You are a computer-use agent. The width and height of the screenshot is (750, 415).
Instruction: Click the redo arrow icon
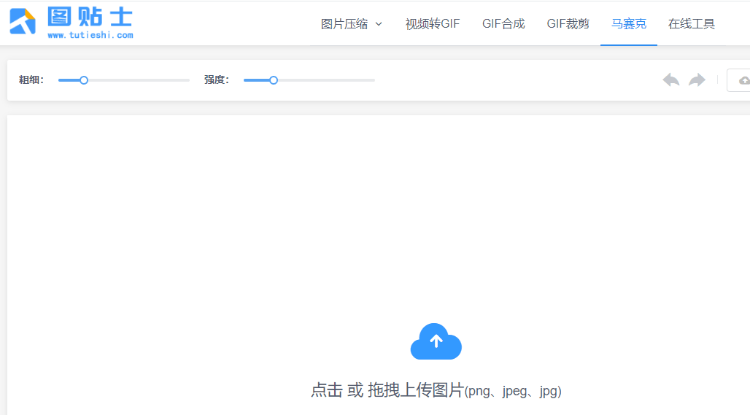coord(697,80)
